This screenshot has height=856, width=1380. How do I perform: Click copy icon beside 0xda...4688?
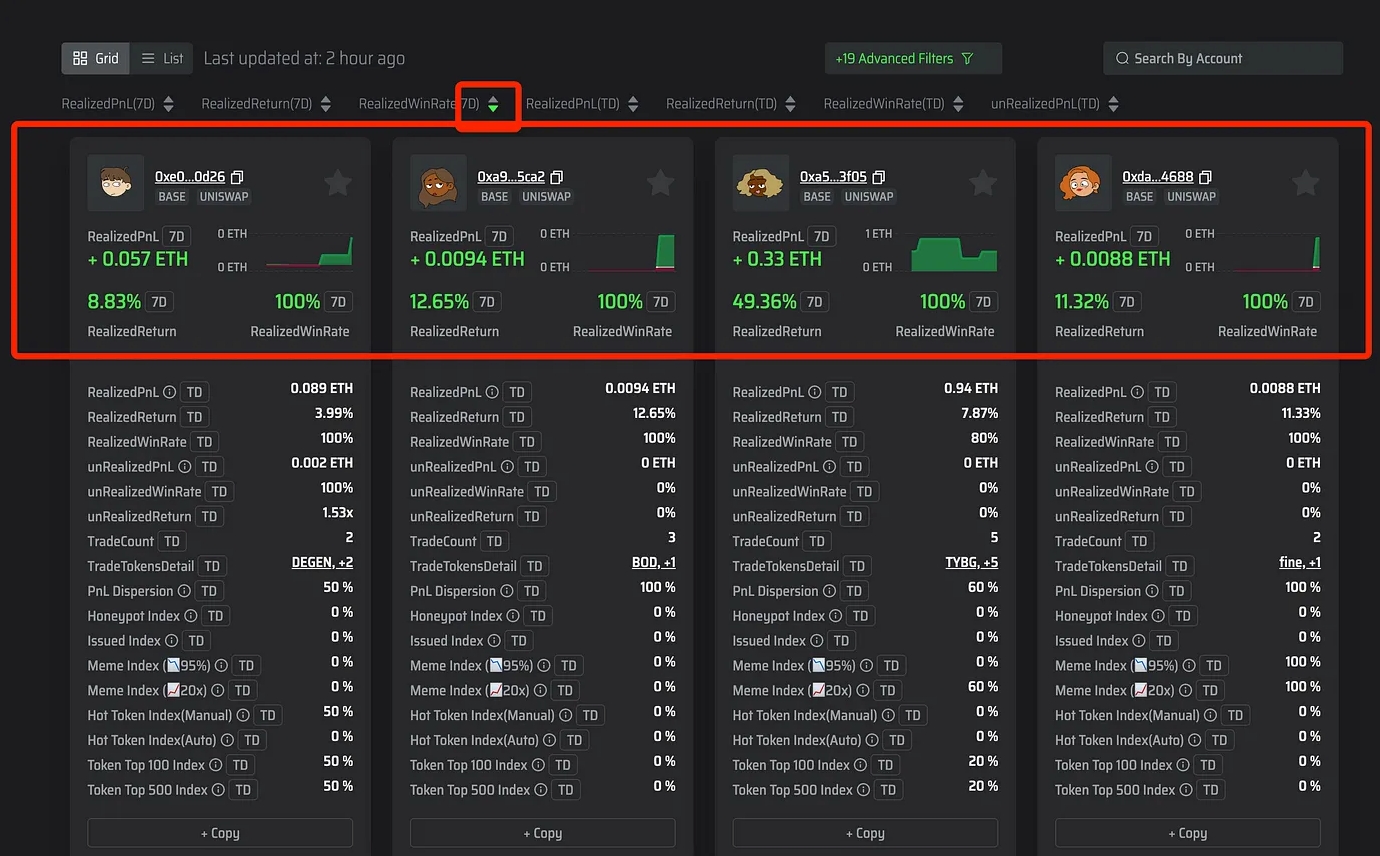click(1205, 177)
